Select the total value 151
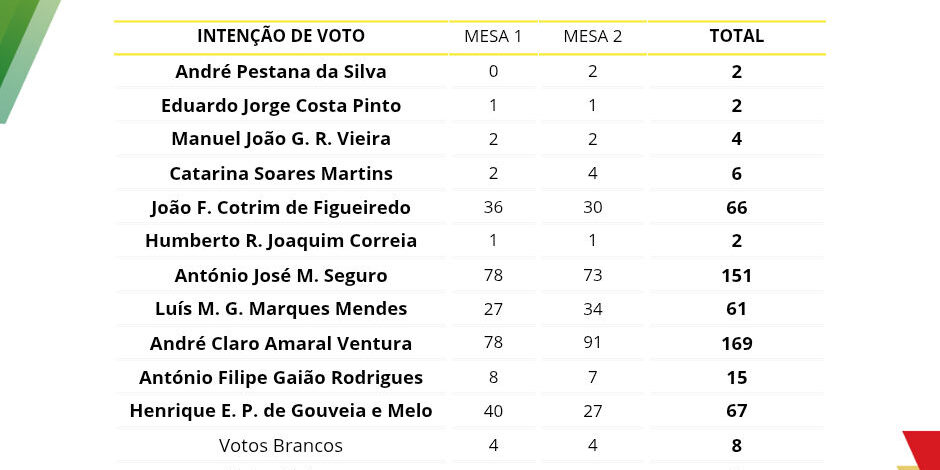 click(x=737, y=275)
